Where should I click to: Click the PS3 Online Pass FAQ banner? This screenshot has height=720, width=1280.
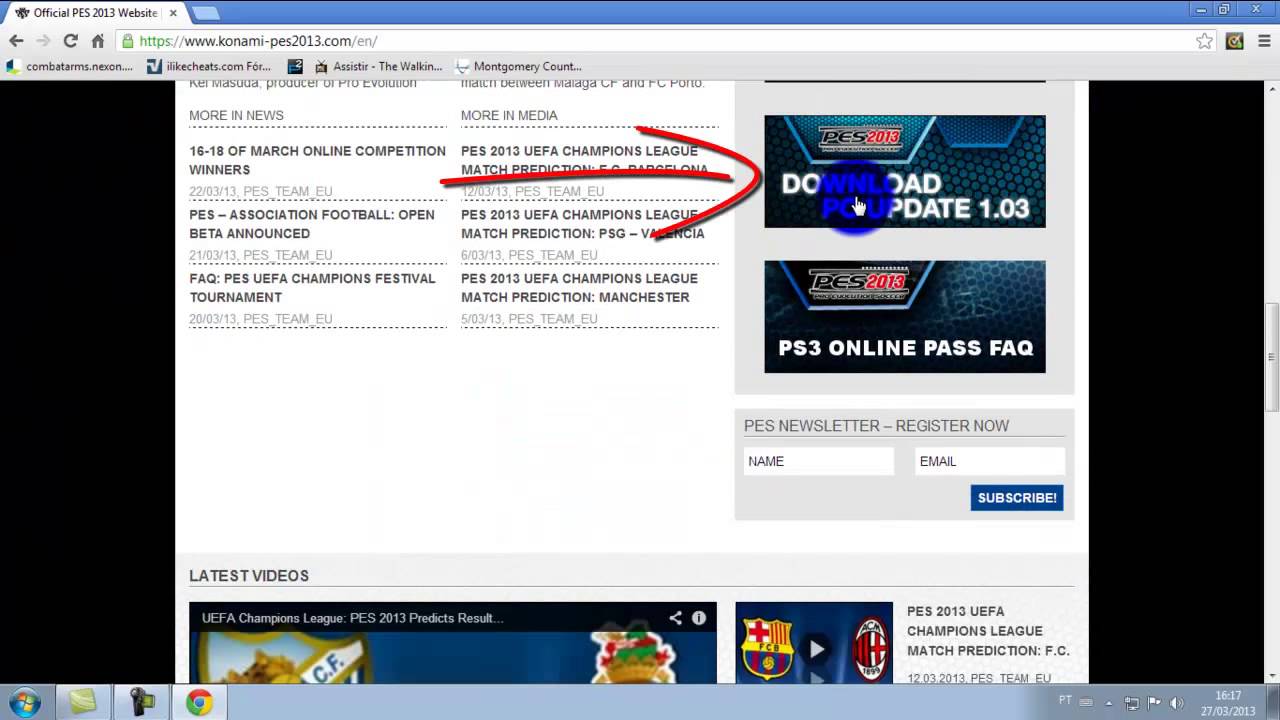(905, 317)
